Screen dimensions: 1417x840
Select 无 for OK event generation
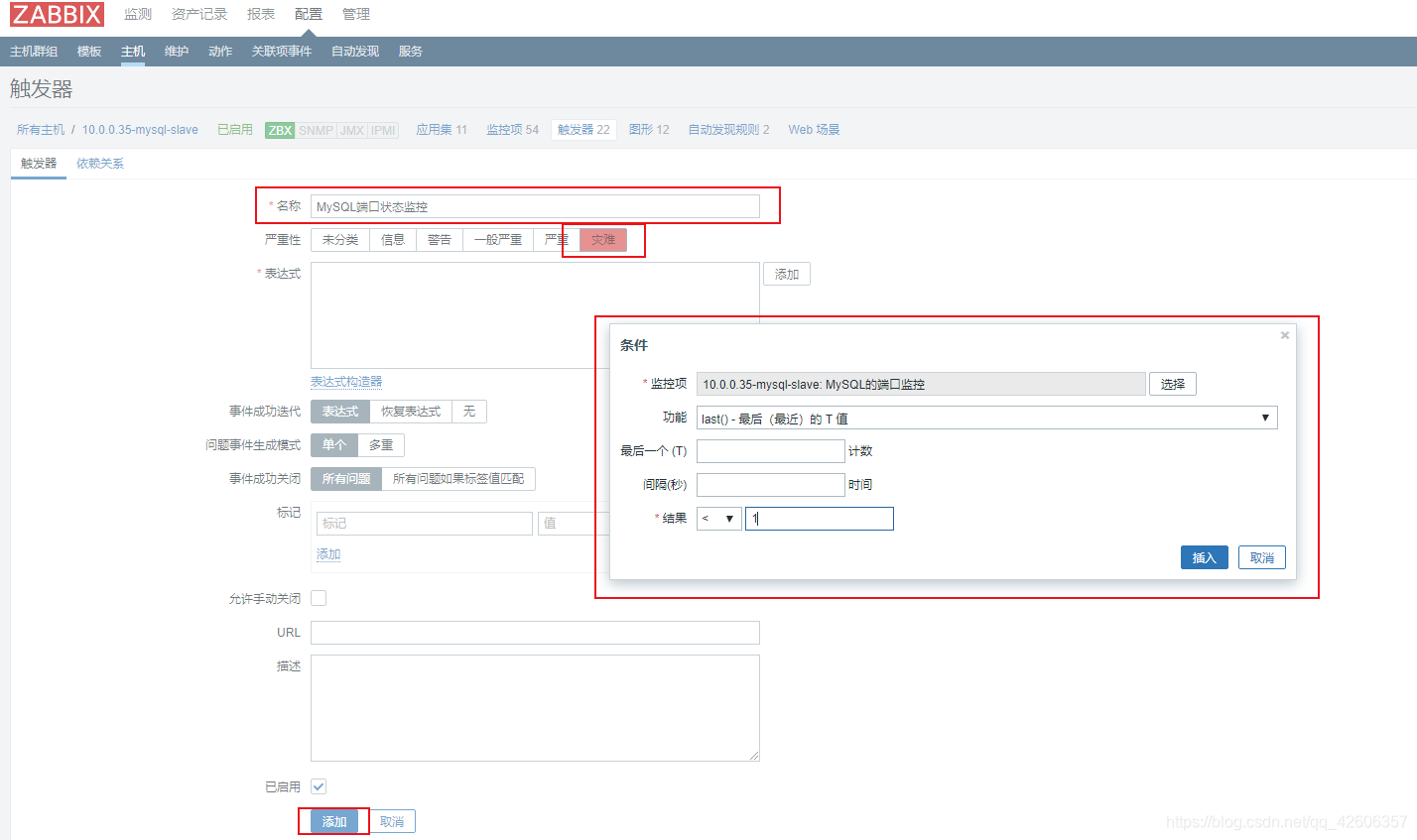click(x=469, y=412)
